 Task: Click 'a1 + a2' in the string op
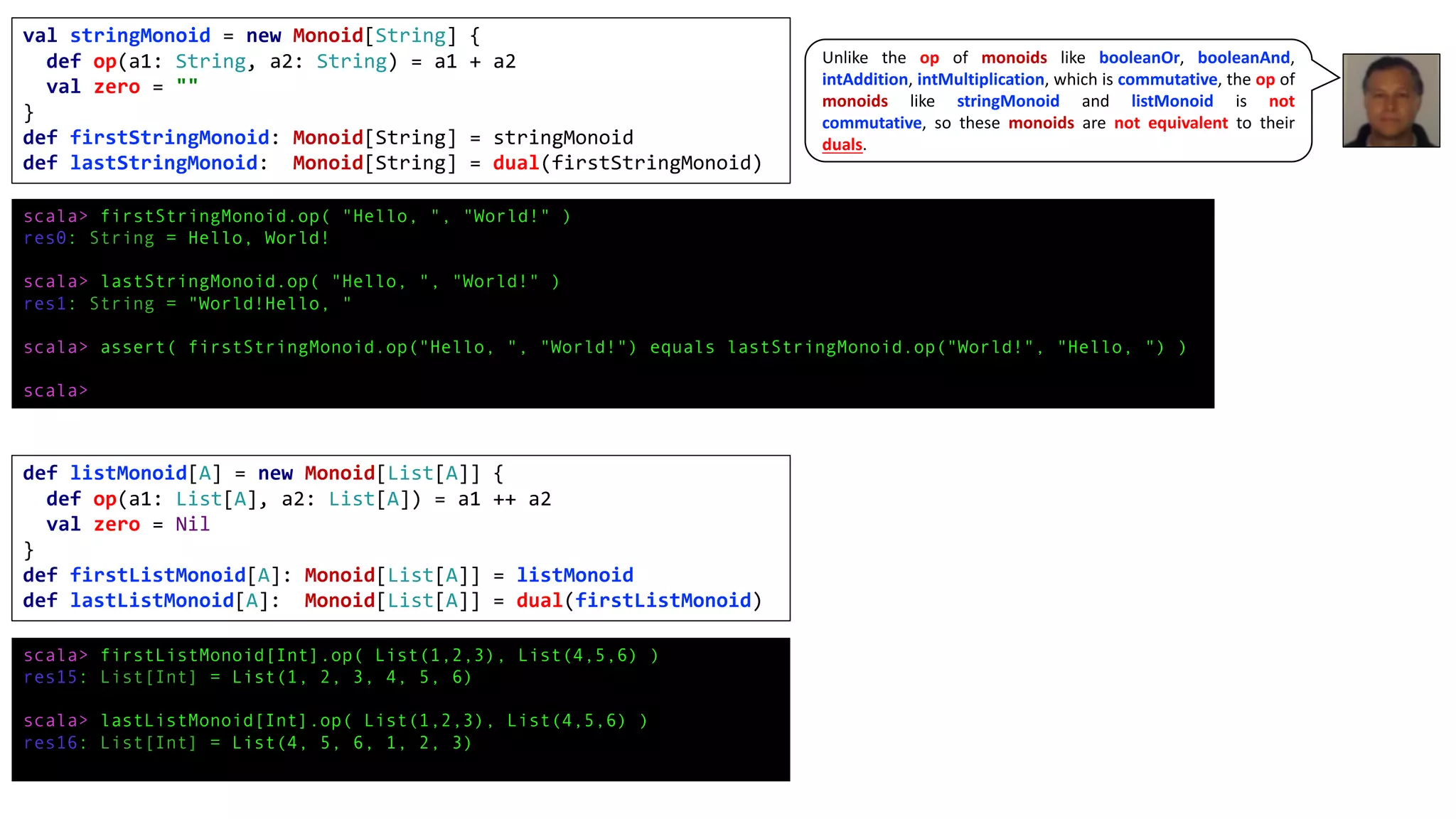click(x=475, y=62)
